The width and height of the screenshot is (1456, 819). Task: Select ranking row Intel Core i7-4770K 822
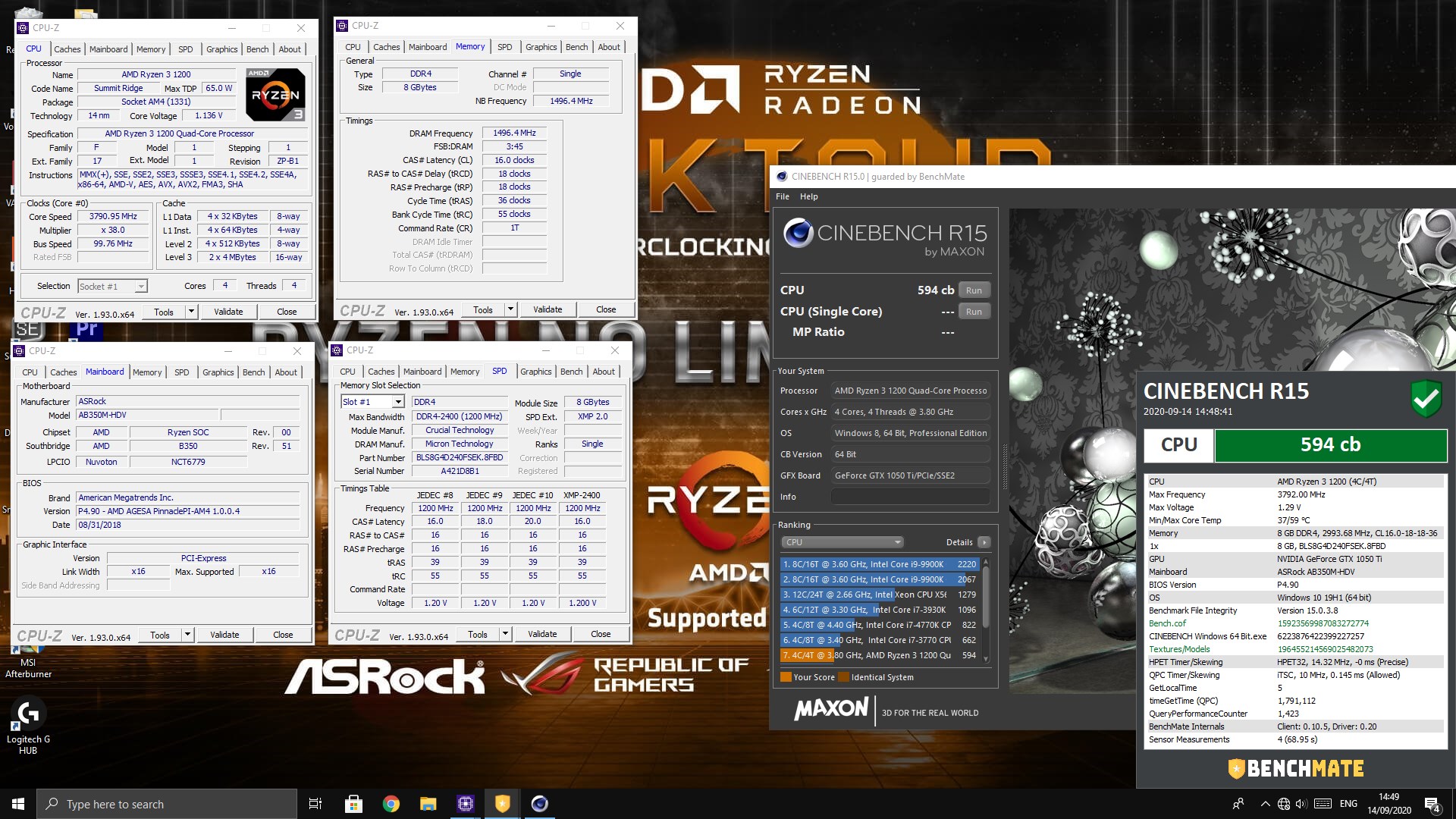coord(880,625)
